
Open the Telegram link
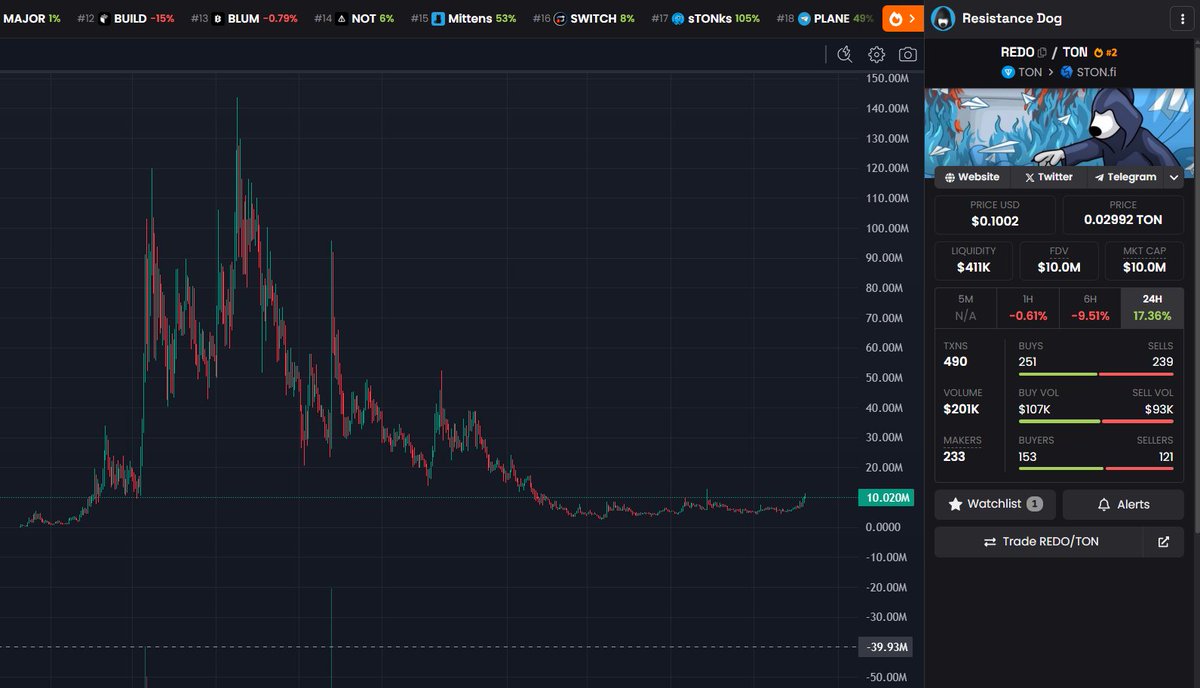(x=1125, y=177)
